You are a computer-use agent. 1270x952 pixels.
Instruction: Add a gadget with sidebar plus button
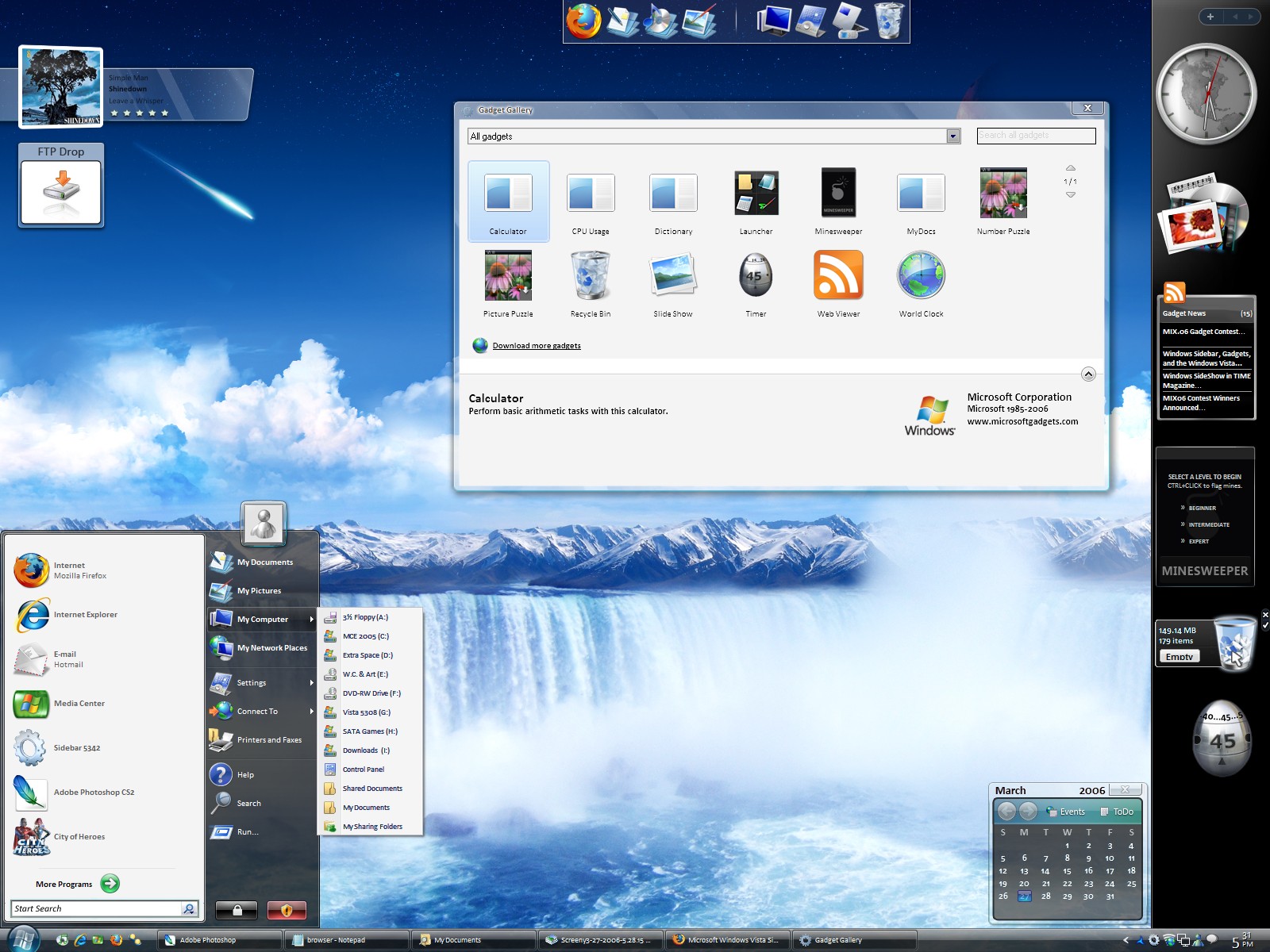tap(1210, 17)
